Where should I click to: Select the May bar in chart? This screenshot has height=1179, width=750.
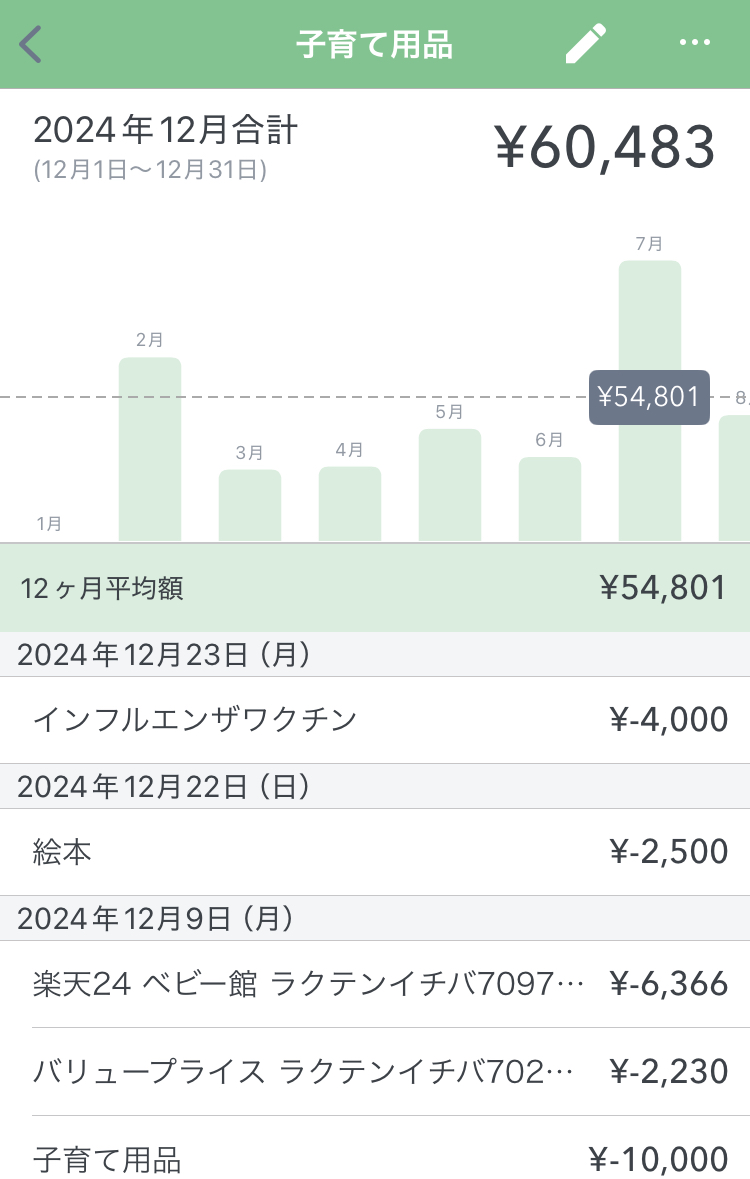coord(450,486)
